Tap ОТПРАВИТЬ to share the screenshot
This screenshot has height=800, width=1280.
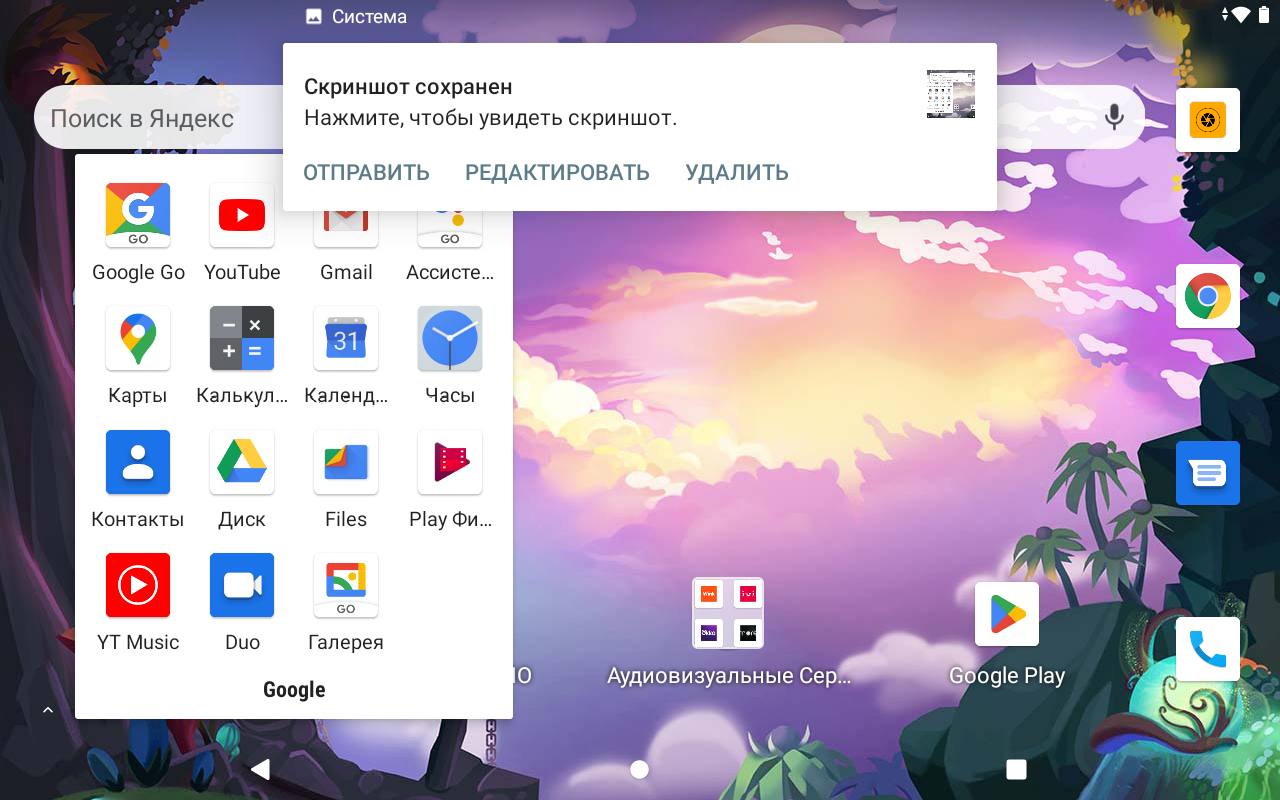tap(366, 173)
